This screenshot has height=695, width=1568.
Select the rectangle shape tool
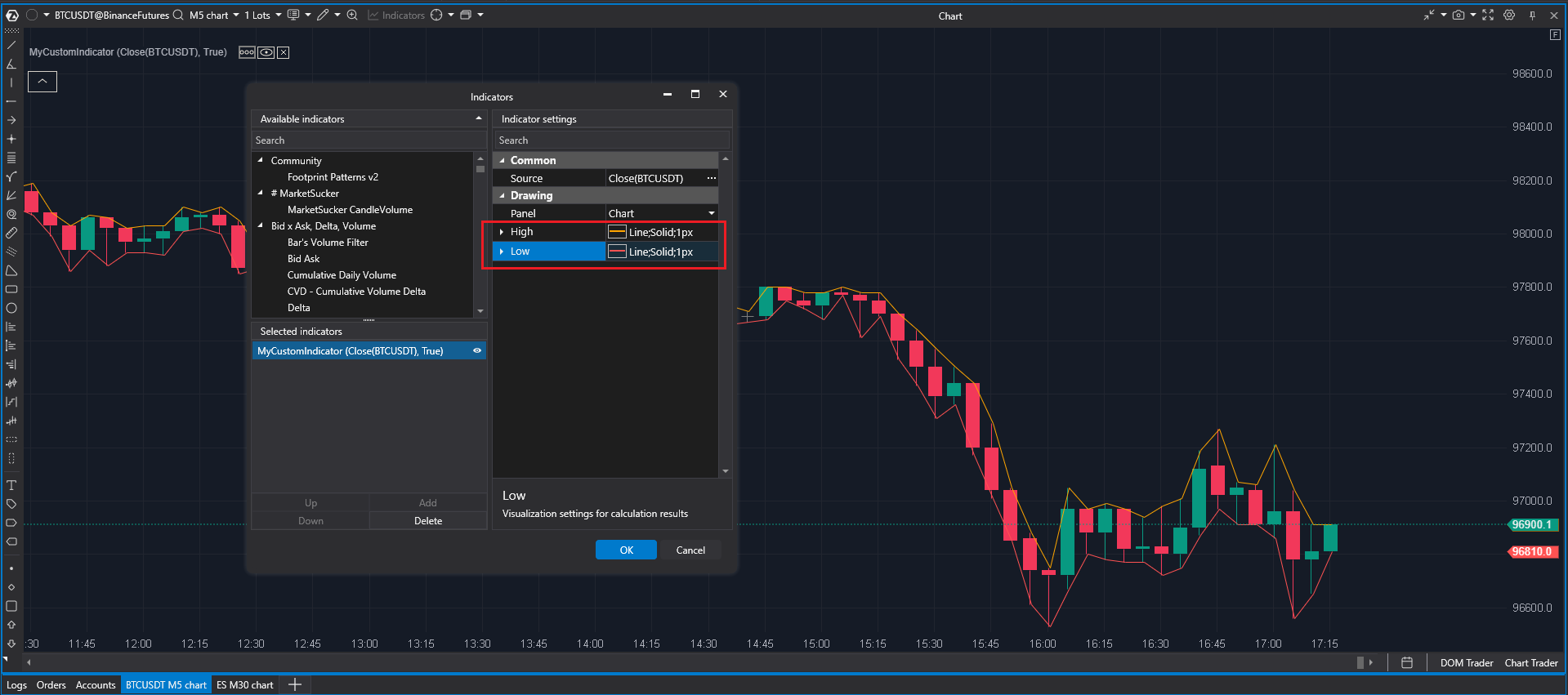click(x=11, y=289)
